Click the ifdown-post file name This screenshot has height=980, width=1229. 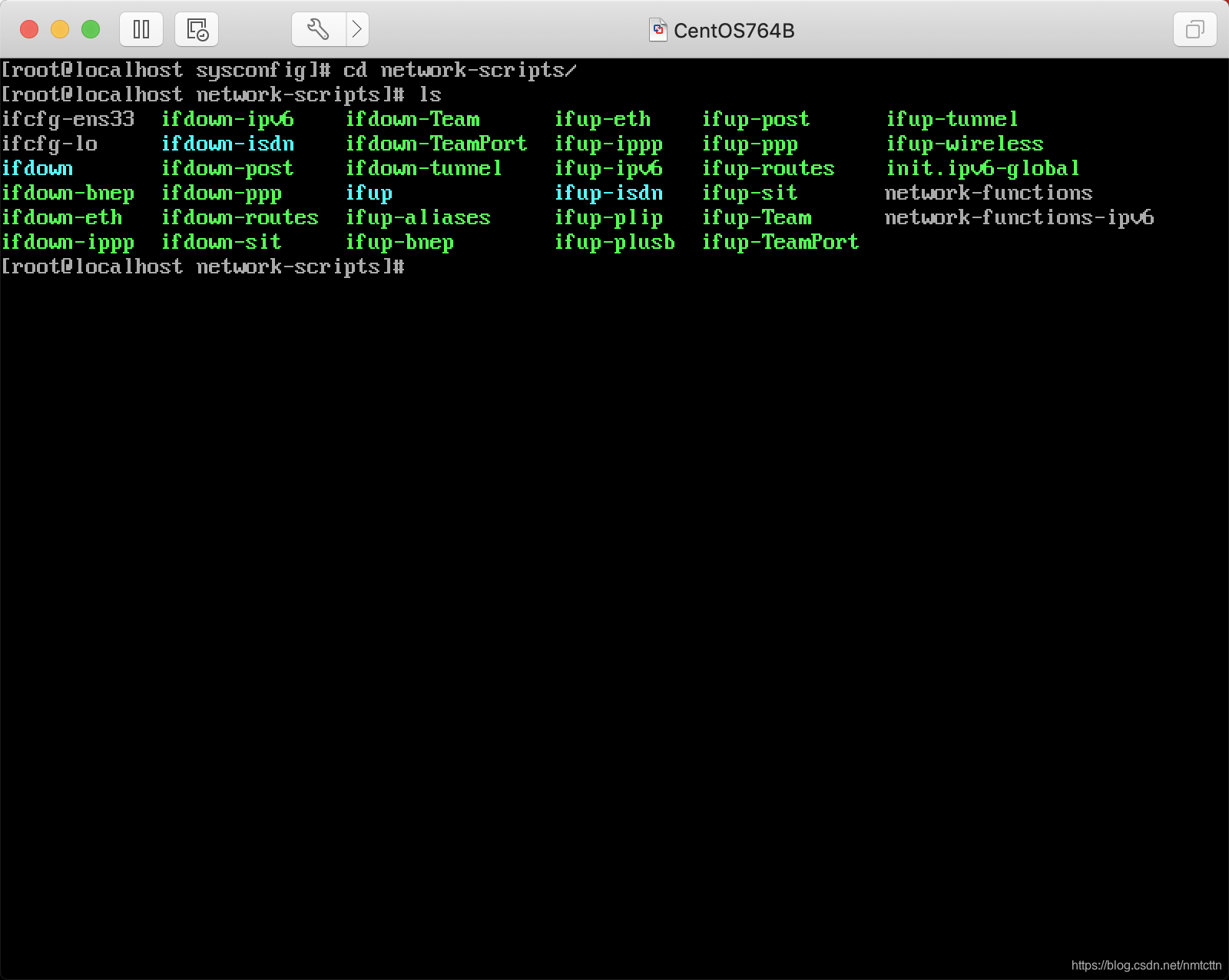(228, 168)
